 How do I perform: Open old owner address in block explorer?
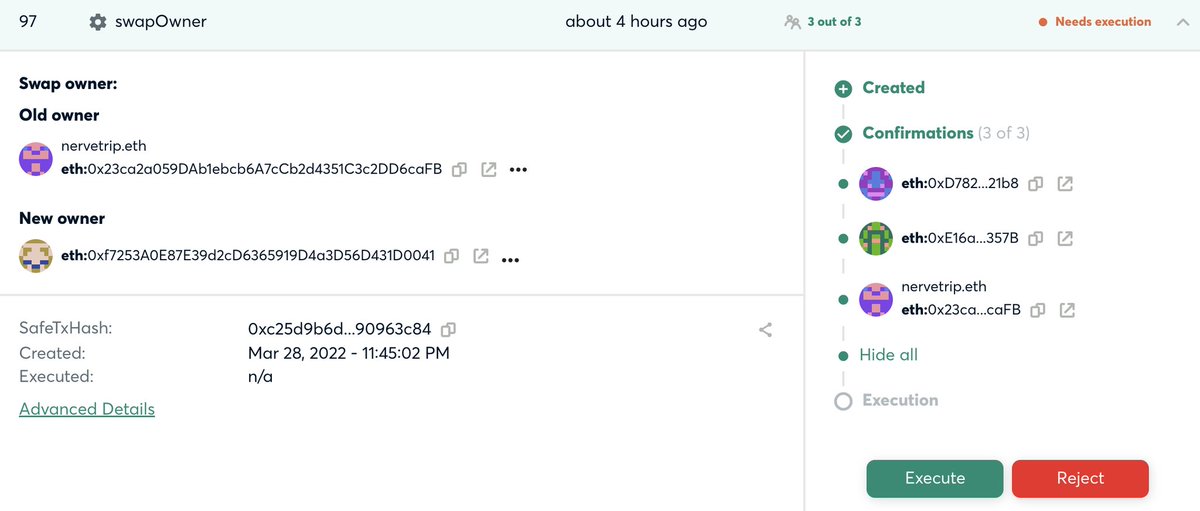point(489,169)
